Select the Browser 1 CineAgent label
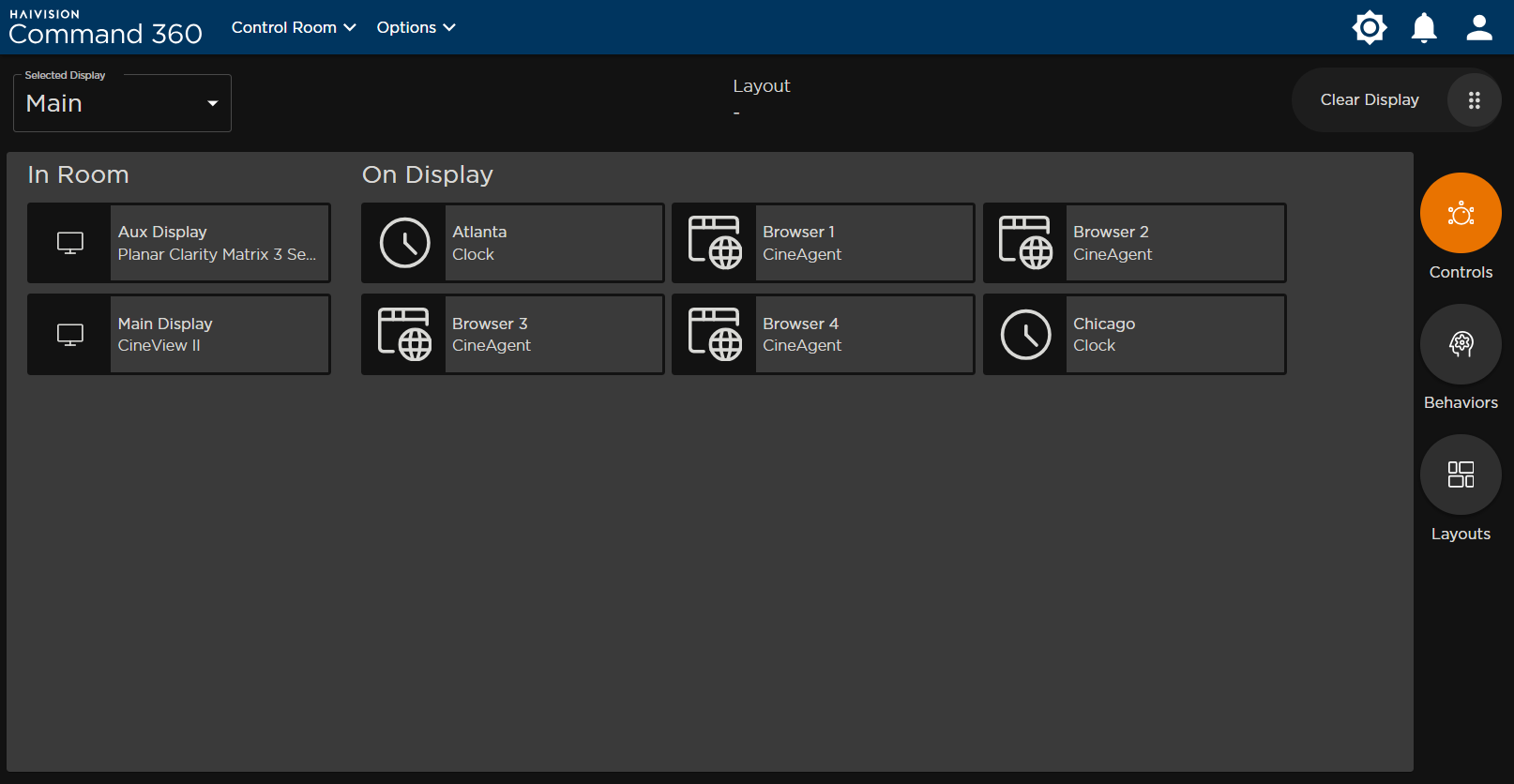 (x=802, y=243)
